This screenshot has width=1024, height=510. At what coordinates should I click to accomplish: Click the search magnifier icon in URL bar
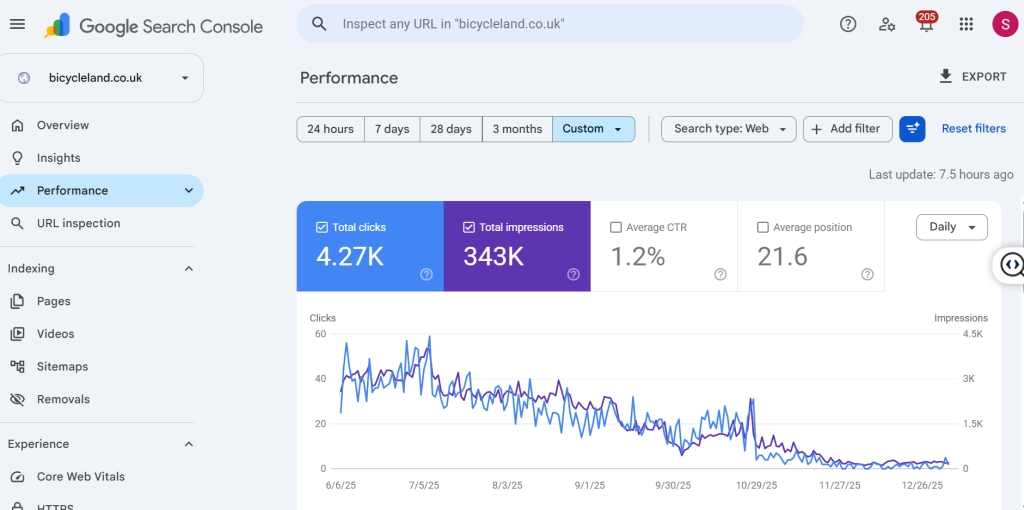pyautogui.click(x=319, y=24)
